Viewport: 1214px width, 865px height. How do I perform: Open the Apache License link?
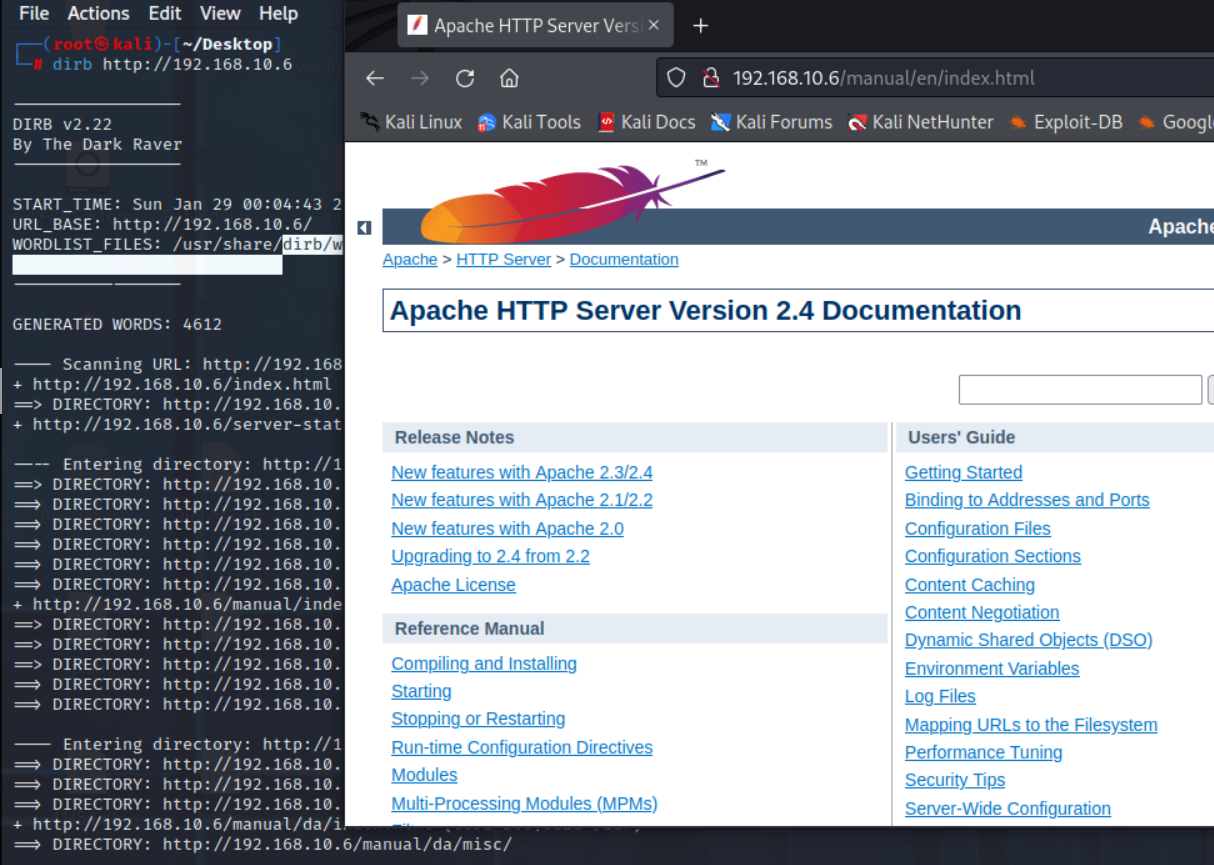tap(453, 585)
